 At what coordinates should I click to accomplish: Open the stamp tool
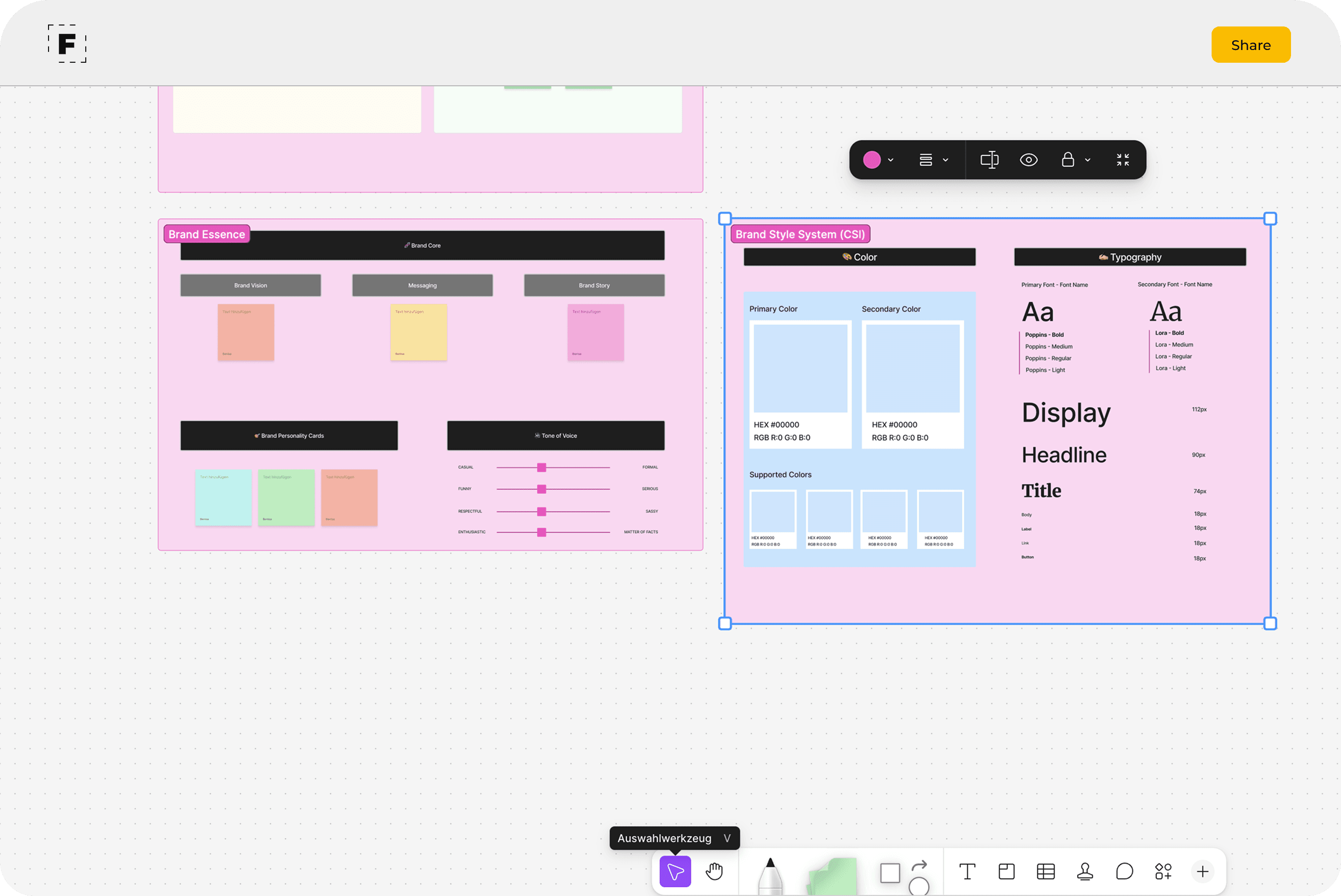click(x=1085, y=871)
